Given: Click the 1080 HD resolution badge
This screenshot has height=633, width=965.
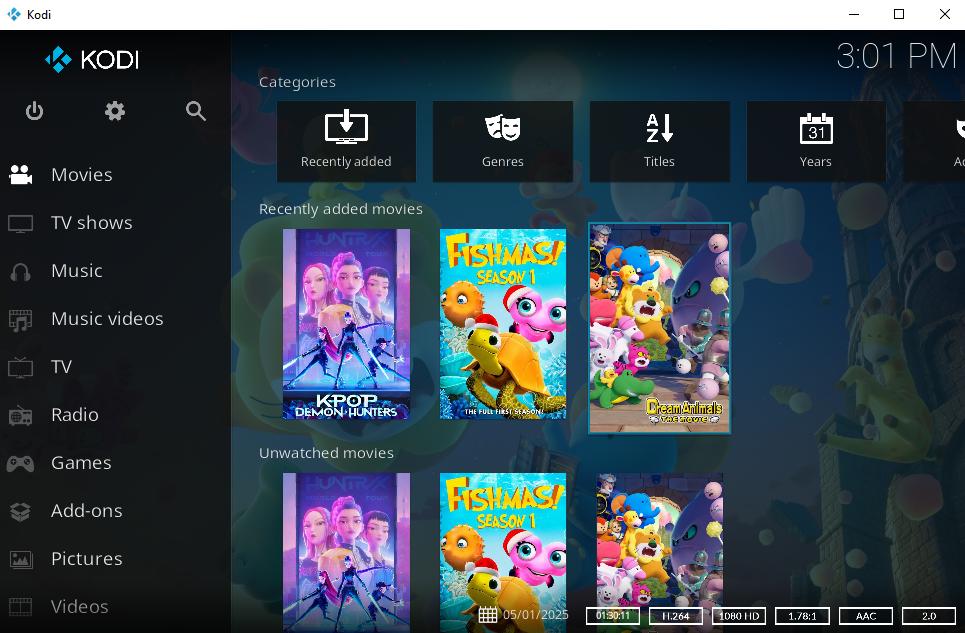Looking at the screenshot, I should coord(739,616).
